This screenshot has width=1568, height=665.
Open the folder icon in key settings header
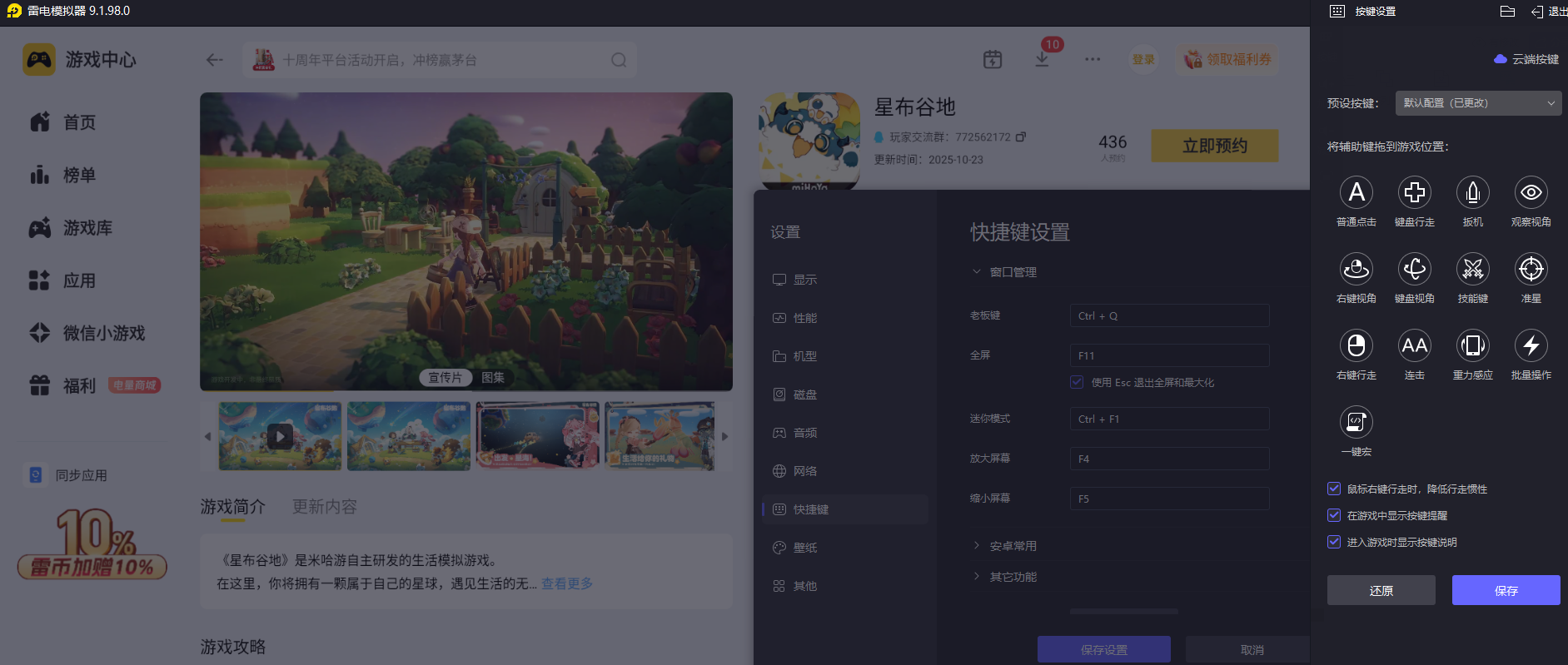point(1507,11)
